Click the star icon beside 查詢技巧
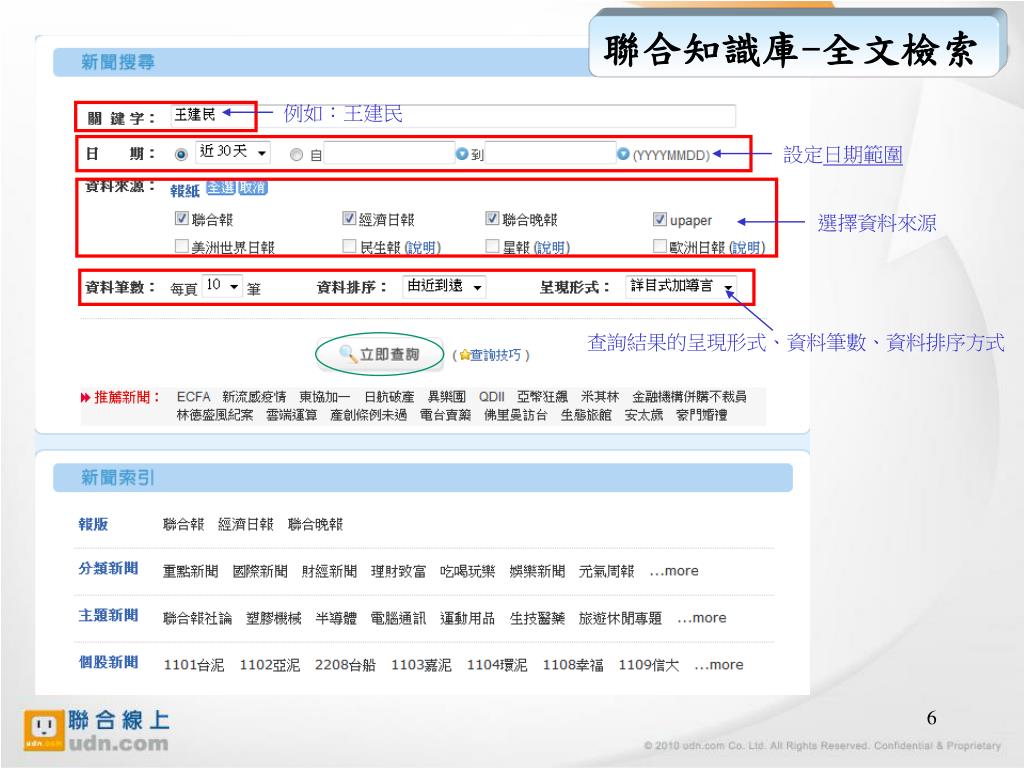This screenshot has height=768, width=1024. pos(464,355)
